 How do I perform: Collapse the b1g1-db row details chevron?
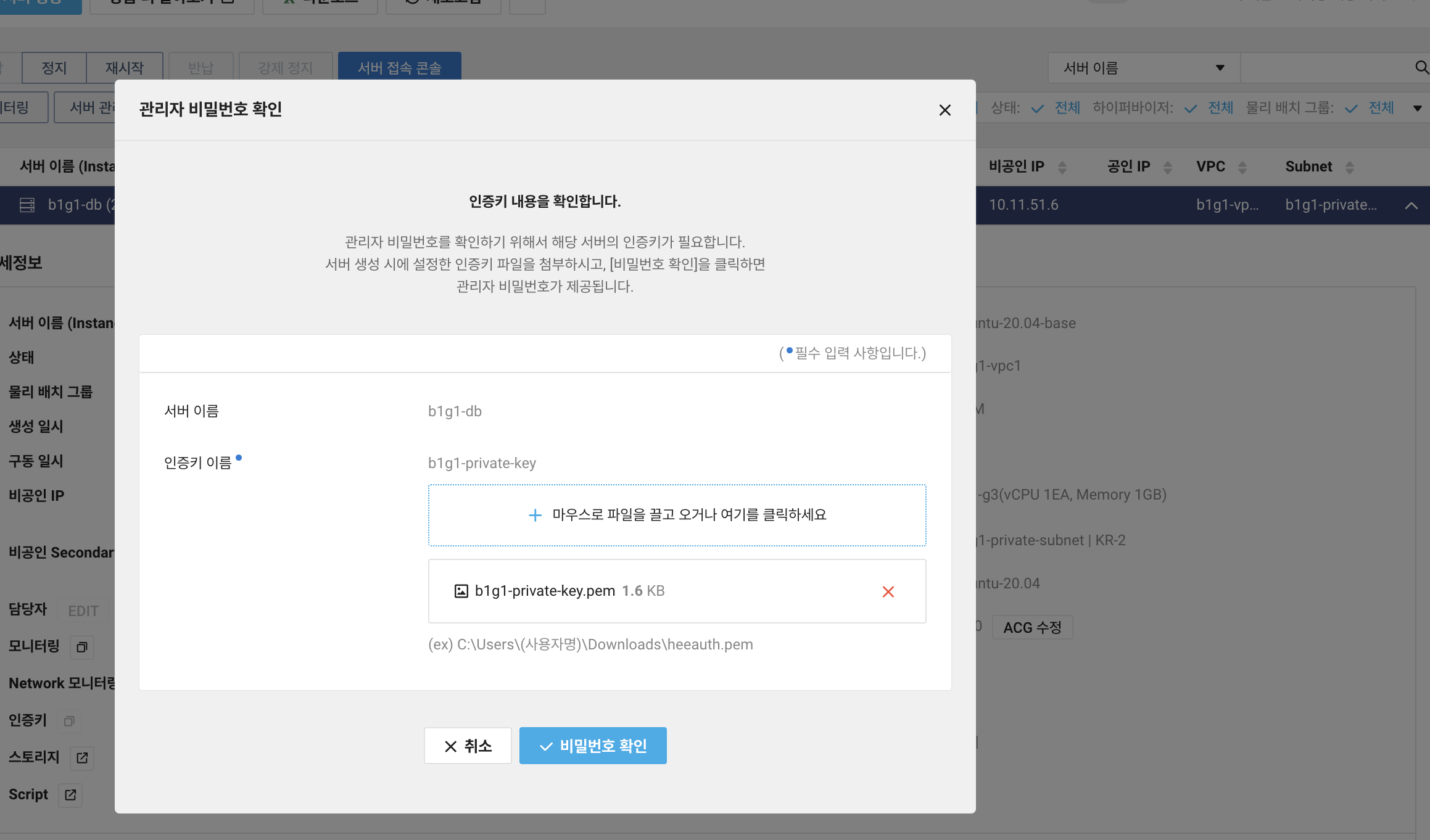click(x=1411, y=206)
